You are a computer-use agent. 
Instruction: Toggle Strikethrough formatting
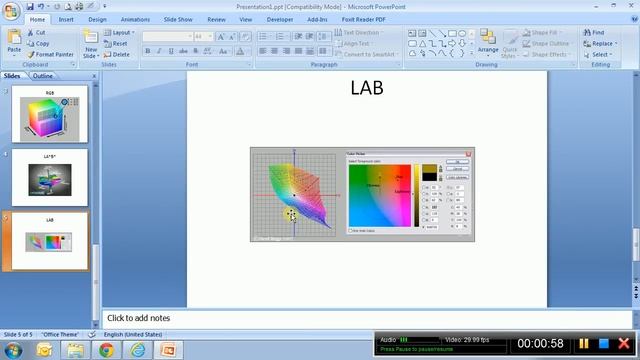point(183,51)
